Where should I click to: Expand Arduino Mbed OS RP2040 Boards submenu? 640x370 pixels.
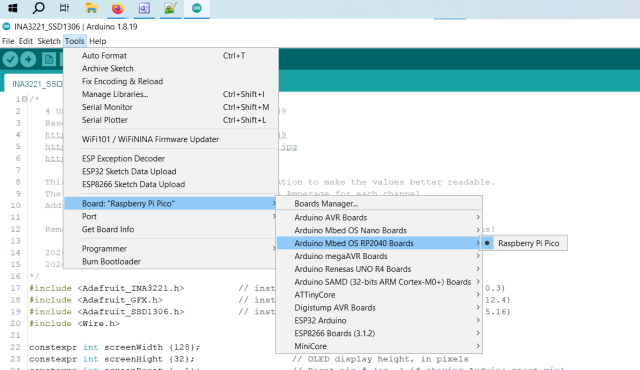[x=379, y=243]
